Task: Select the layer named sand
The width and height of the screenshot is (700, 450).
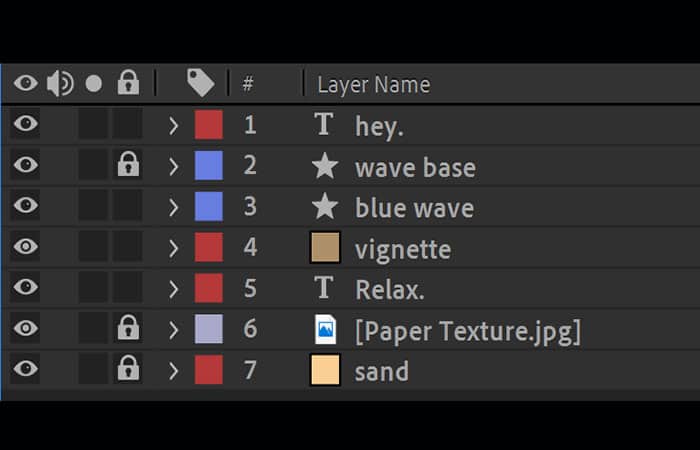Action: pos(382,371)
